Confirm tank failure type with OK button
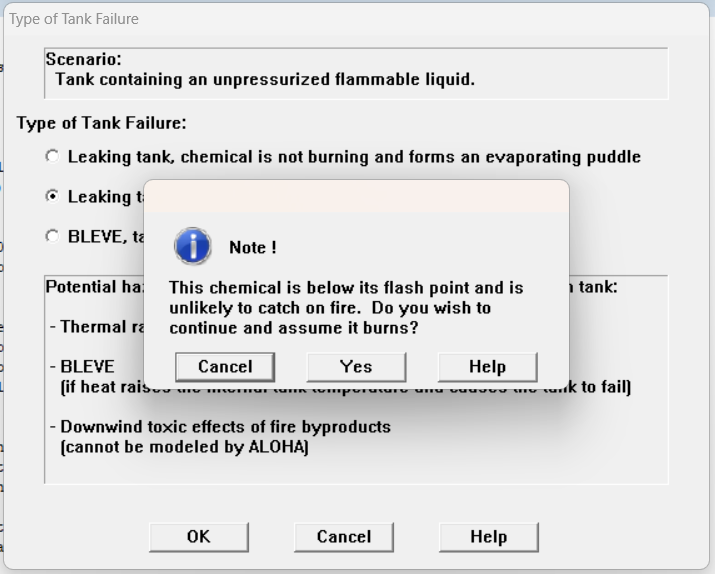Screen dimensions: 715x574 click(199, 537)
